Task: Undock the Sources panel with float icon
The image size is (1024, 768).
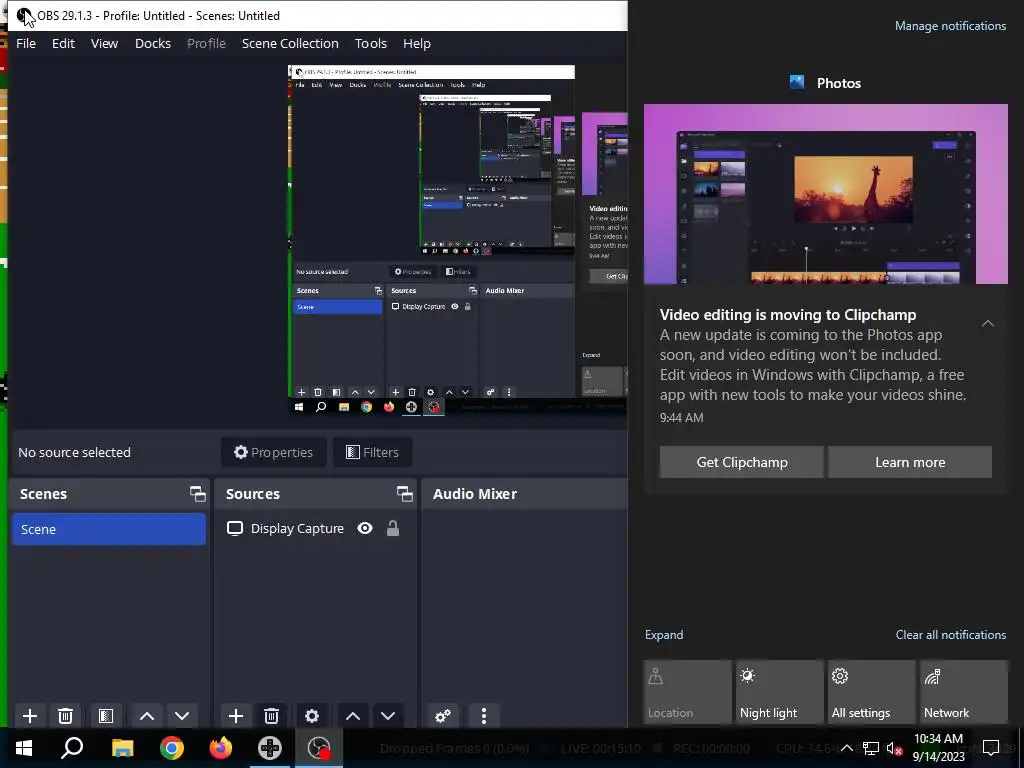Action: pos(404,494)
